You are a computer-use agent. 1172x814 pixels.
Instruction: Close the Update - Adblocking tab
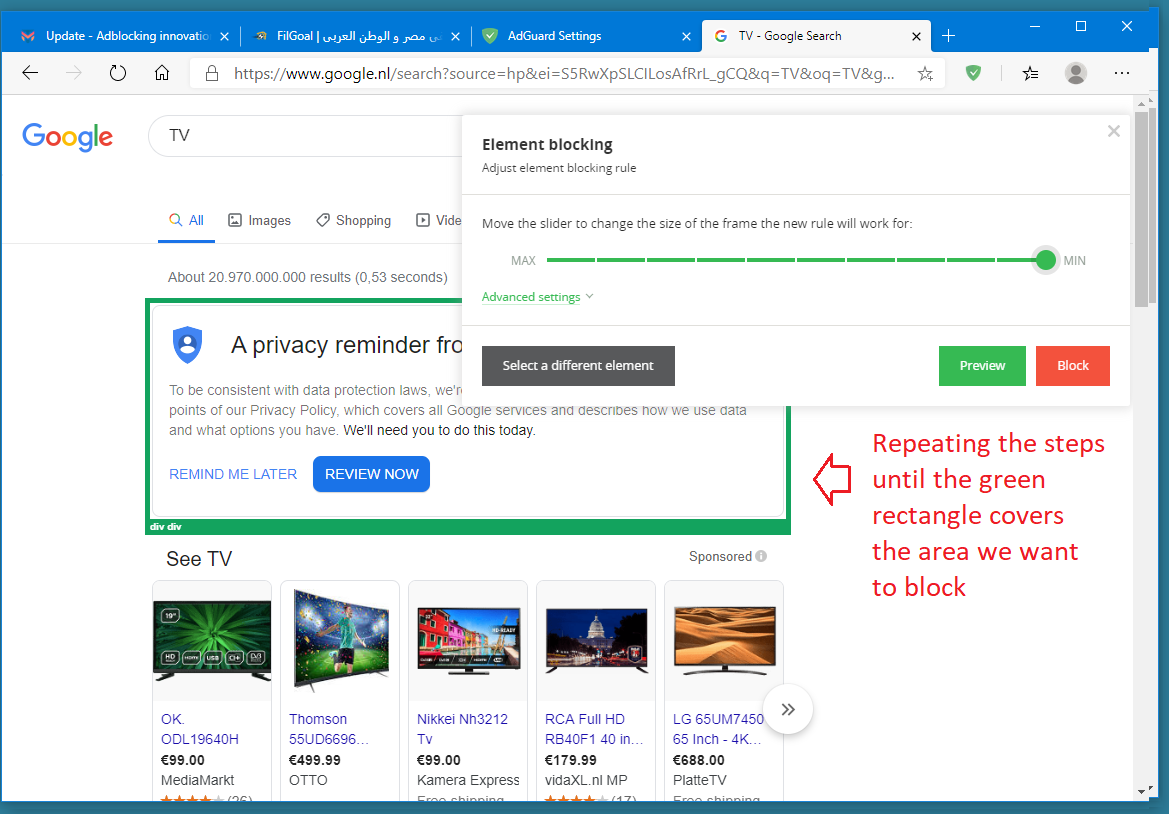pos(224,36)
